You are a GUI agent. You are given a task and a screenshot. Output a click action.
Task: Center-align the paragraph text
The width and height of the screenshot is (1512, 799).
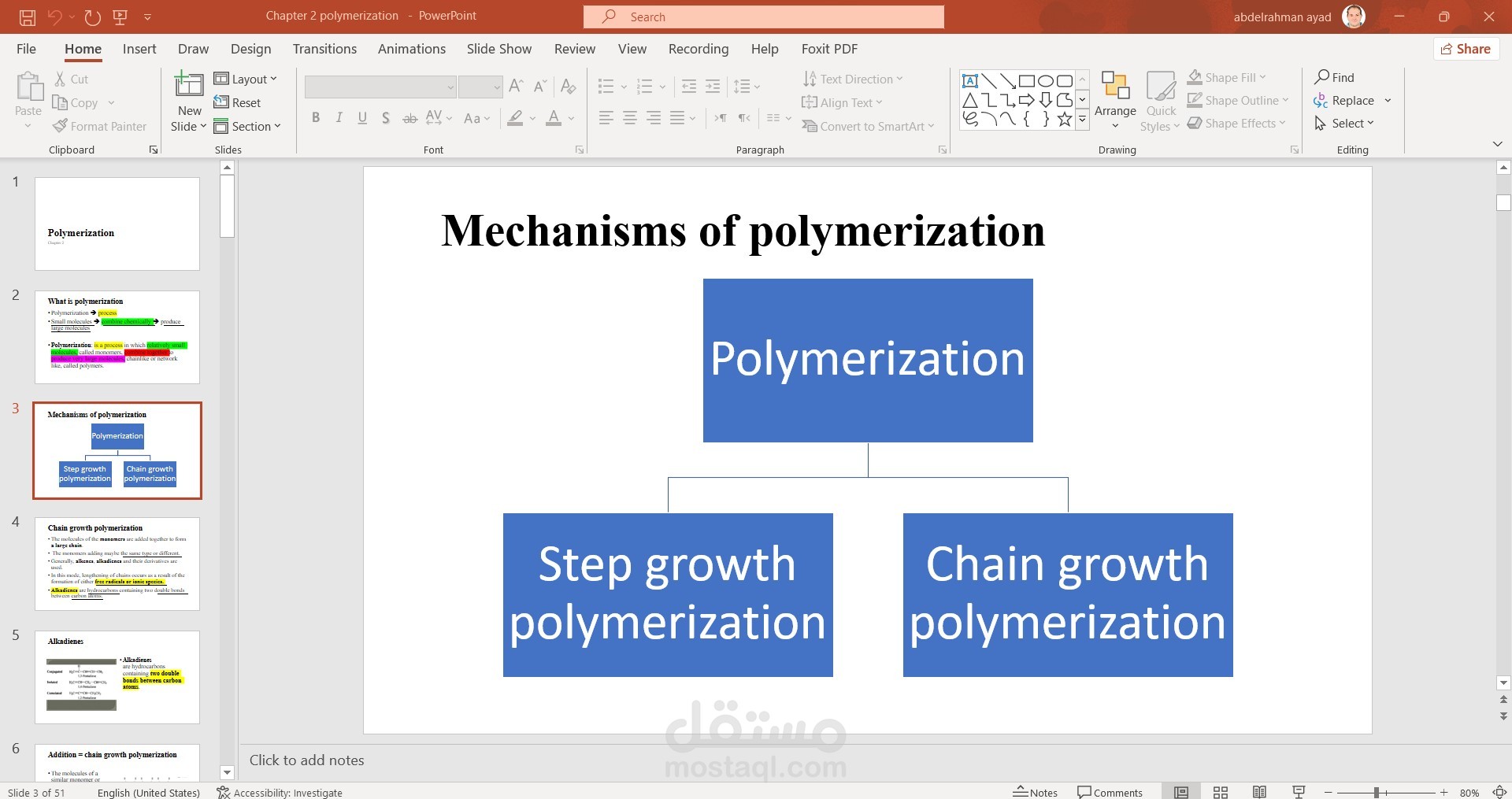(629, 117)
